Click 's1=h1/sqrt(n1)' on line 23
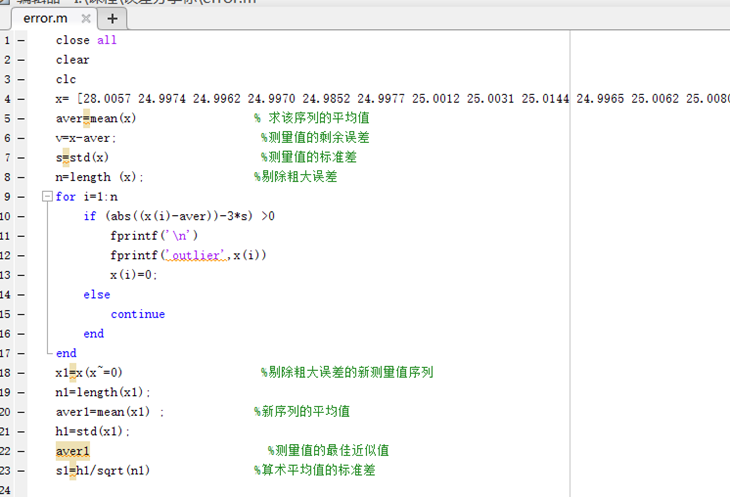Image resolution: width=730 pixels, height=497 pixels. 103,470
